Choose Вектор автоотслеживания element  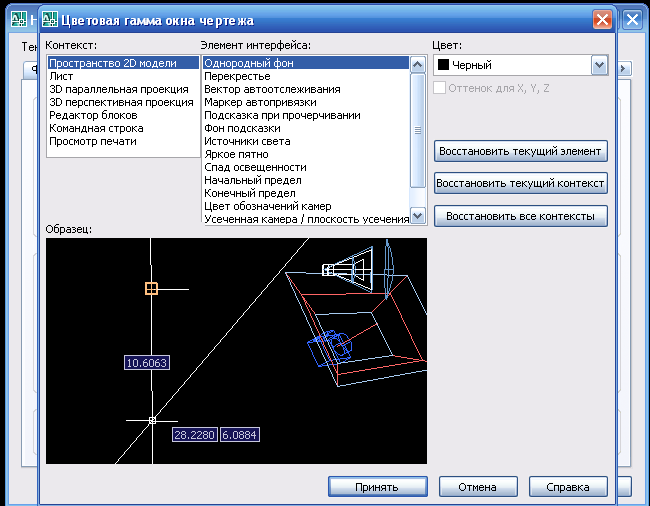pyautogui.click(x=306, y=89)
